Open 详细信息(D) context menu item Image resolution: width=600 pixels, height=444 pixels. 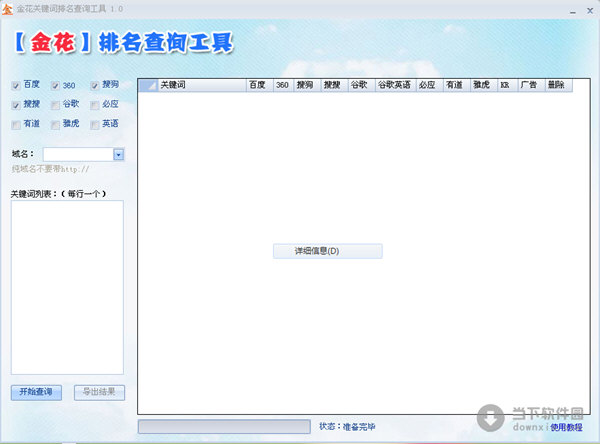pyautogui.click(x=328, y=251)
